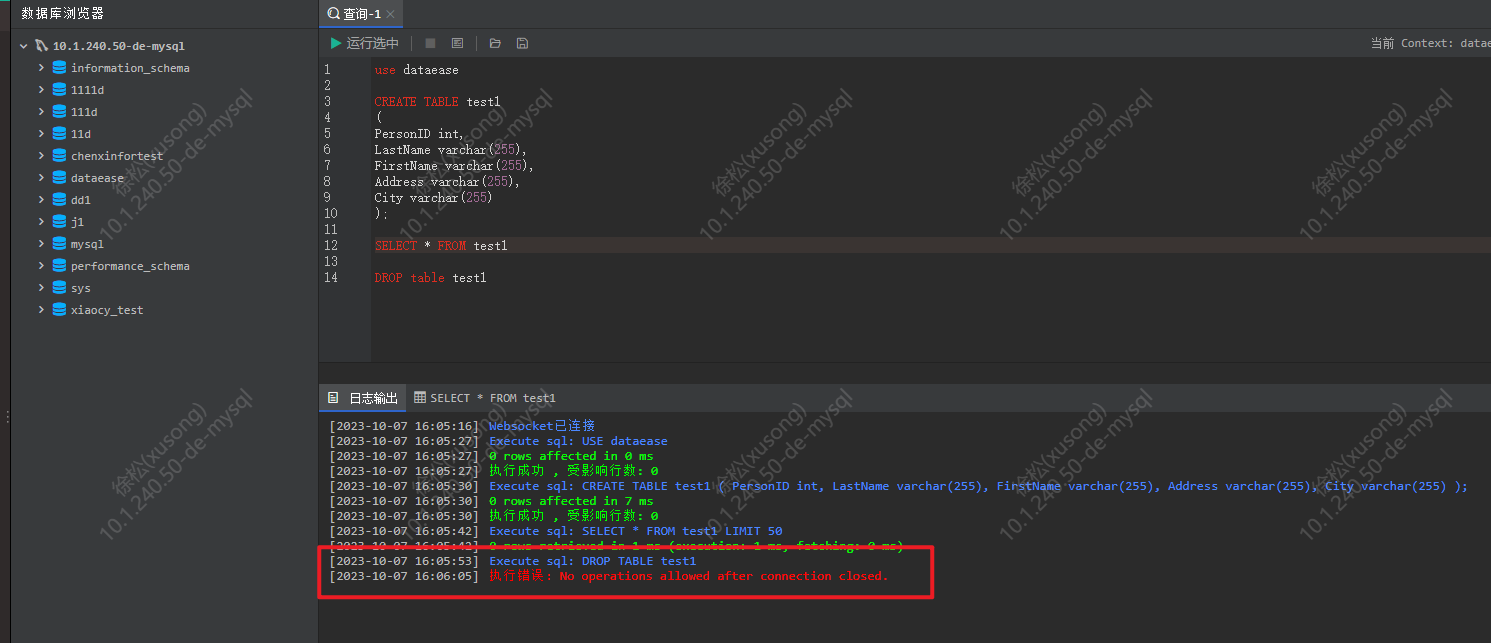Click the stop execution icon
Image resolution: width=1491 pixels, height=643 pixels.
click(x=431, y=43)
